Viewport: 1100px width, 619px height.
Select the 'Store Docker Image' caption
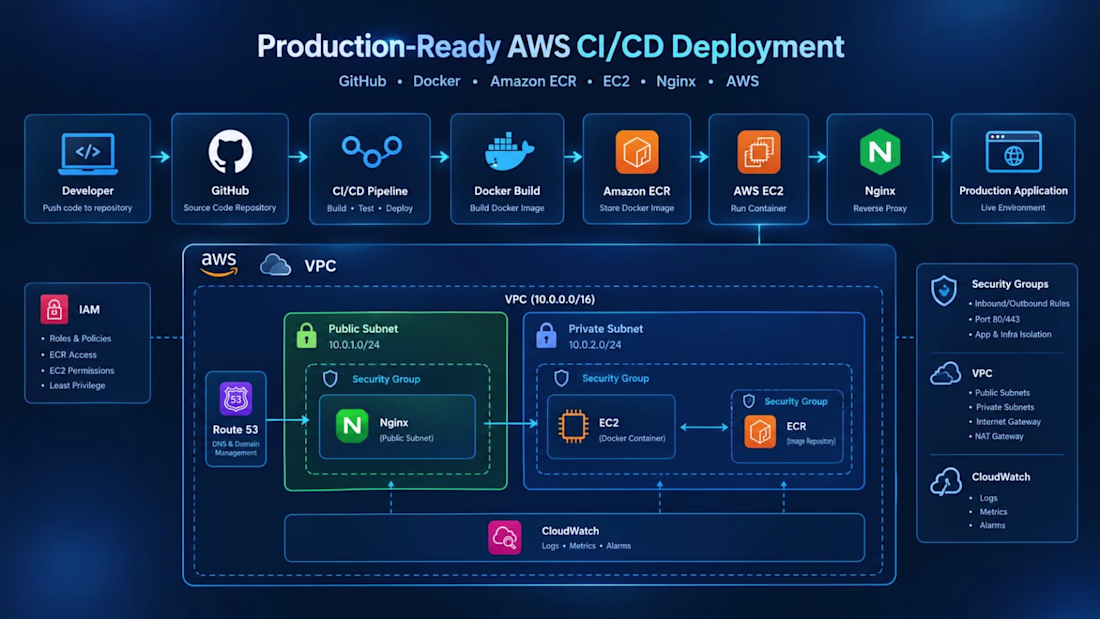point(637,208)
